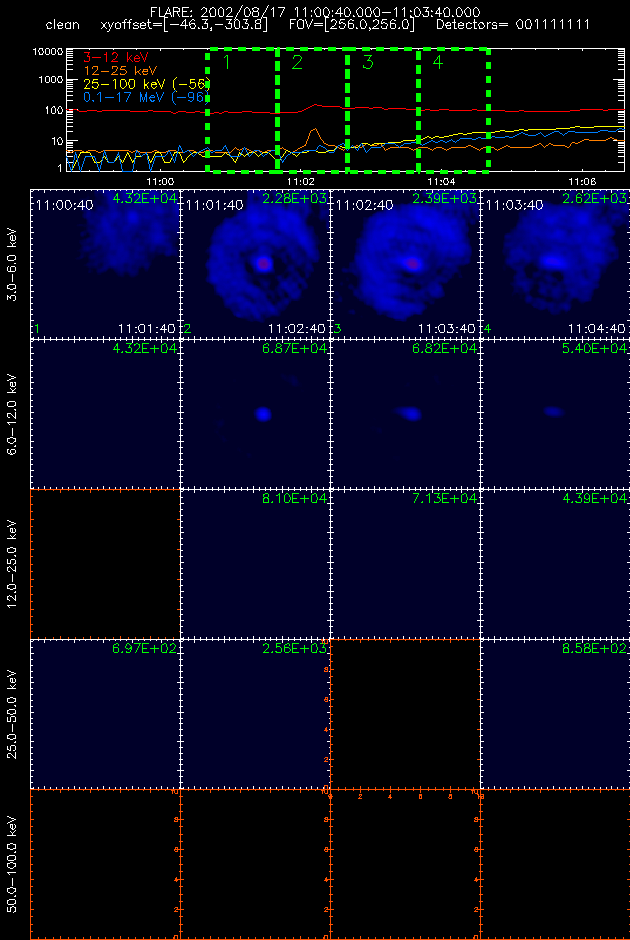
Task: Click the 2.62E+03 peak value
Action: tap(595, 198)
